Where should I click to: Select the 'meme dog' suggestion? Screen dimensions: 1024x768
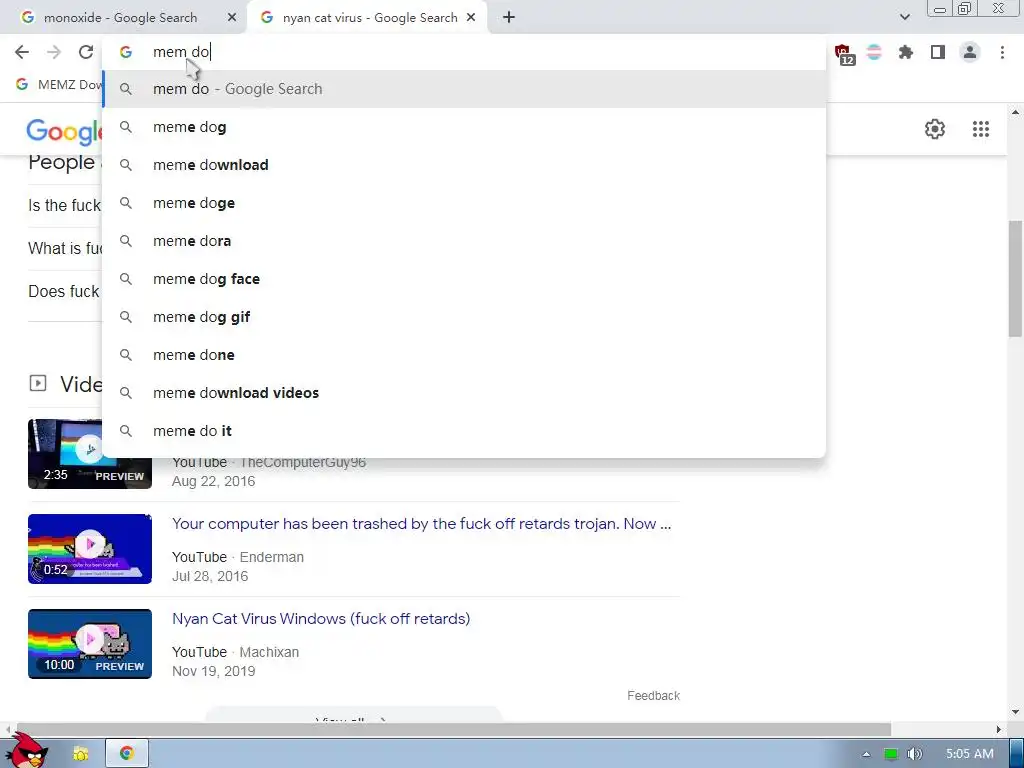(x=464, y=127)
